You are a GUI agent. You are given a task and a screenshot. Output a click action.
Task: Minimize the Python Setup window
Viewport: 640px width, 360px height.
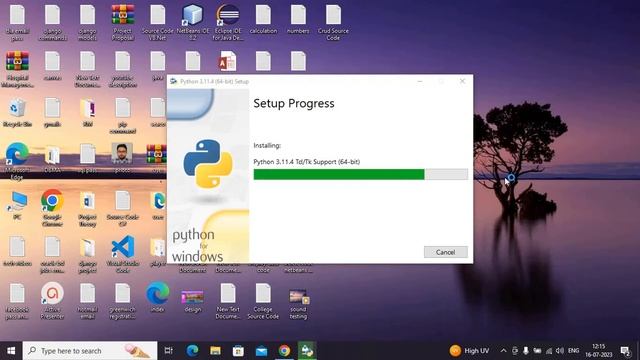(x=420, y=81)
